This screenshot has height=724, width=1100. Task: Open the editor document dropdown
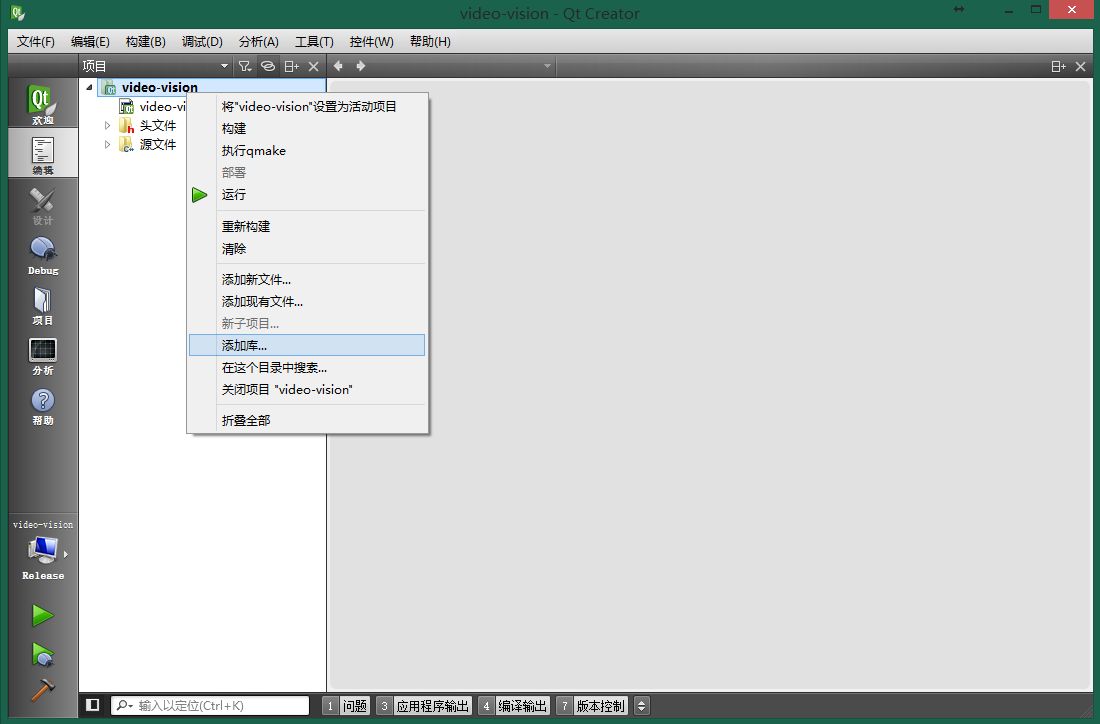tap(547, 66)
